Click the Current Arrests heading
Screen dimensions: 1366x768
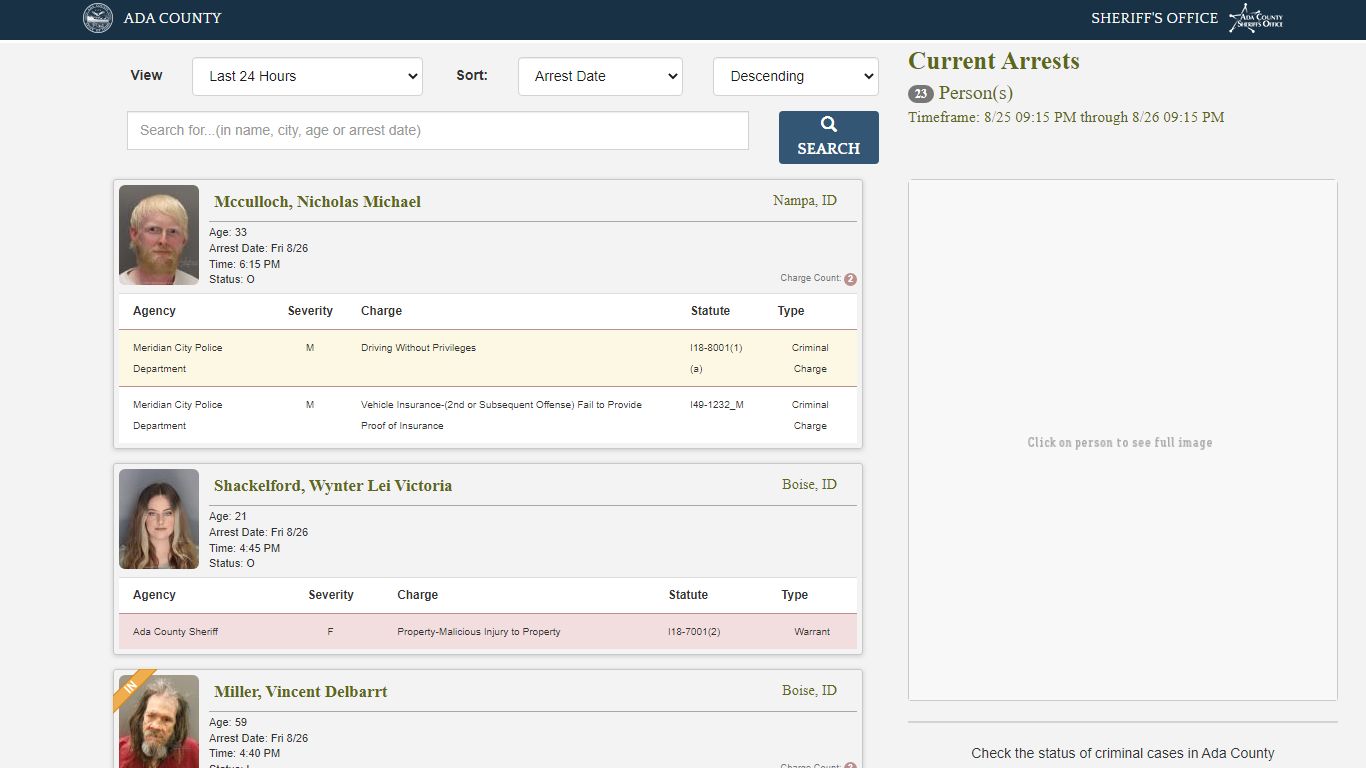(x=994, y=61)
